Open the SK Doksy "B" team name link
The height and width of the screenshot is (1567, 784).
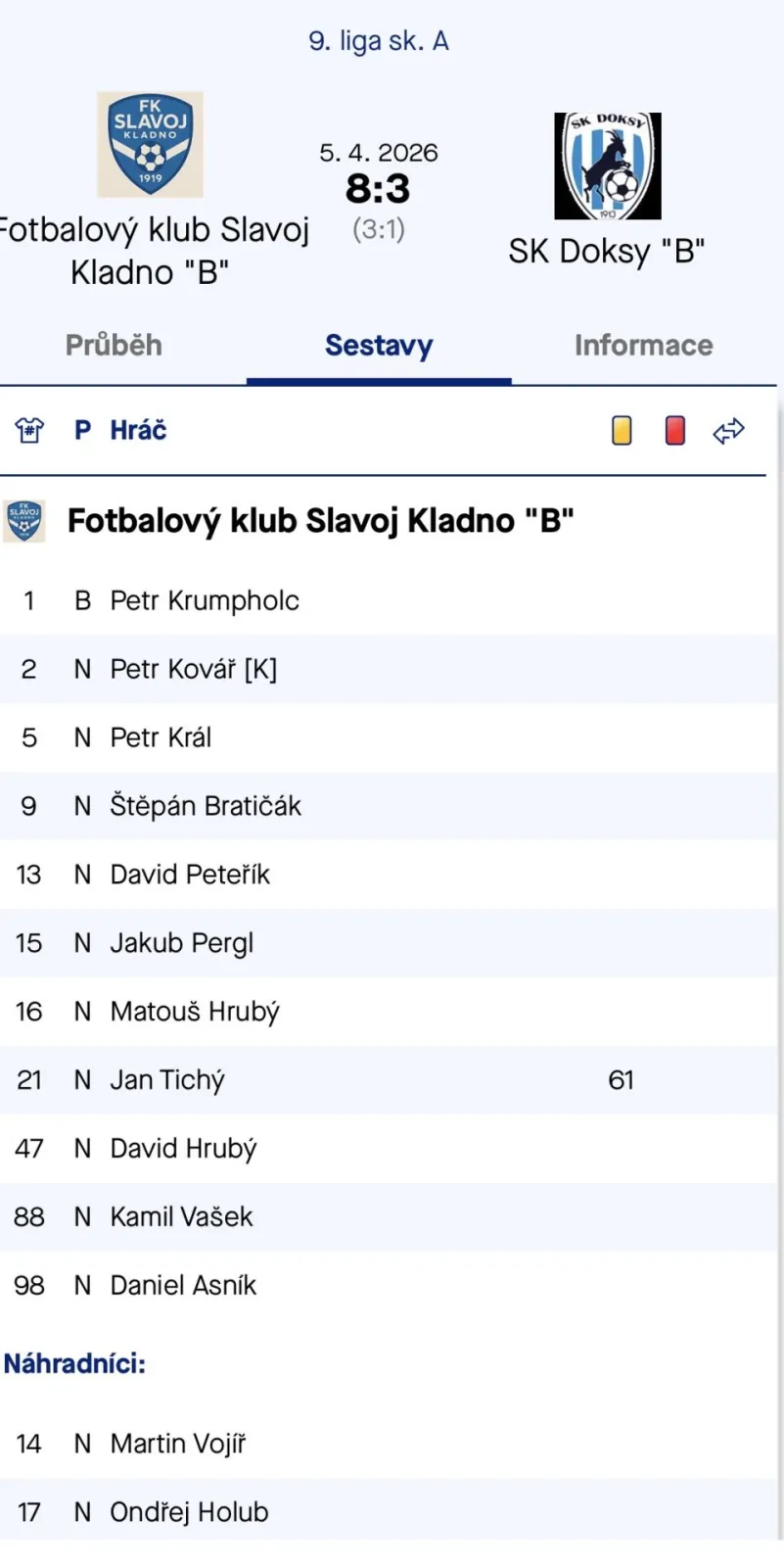pos(607,252)
